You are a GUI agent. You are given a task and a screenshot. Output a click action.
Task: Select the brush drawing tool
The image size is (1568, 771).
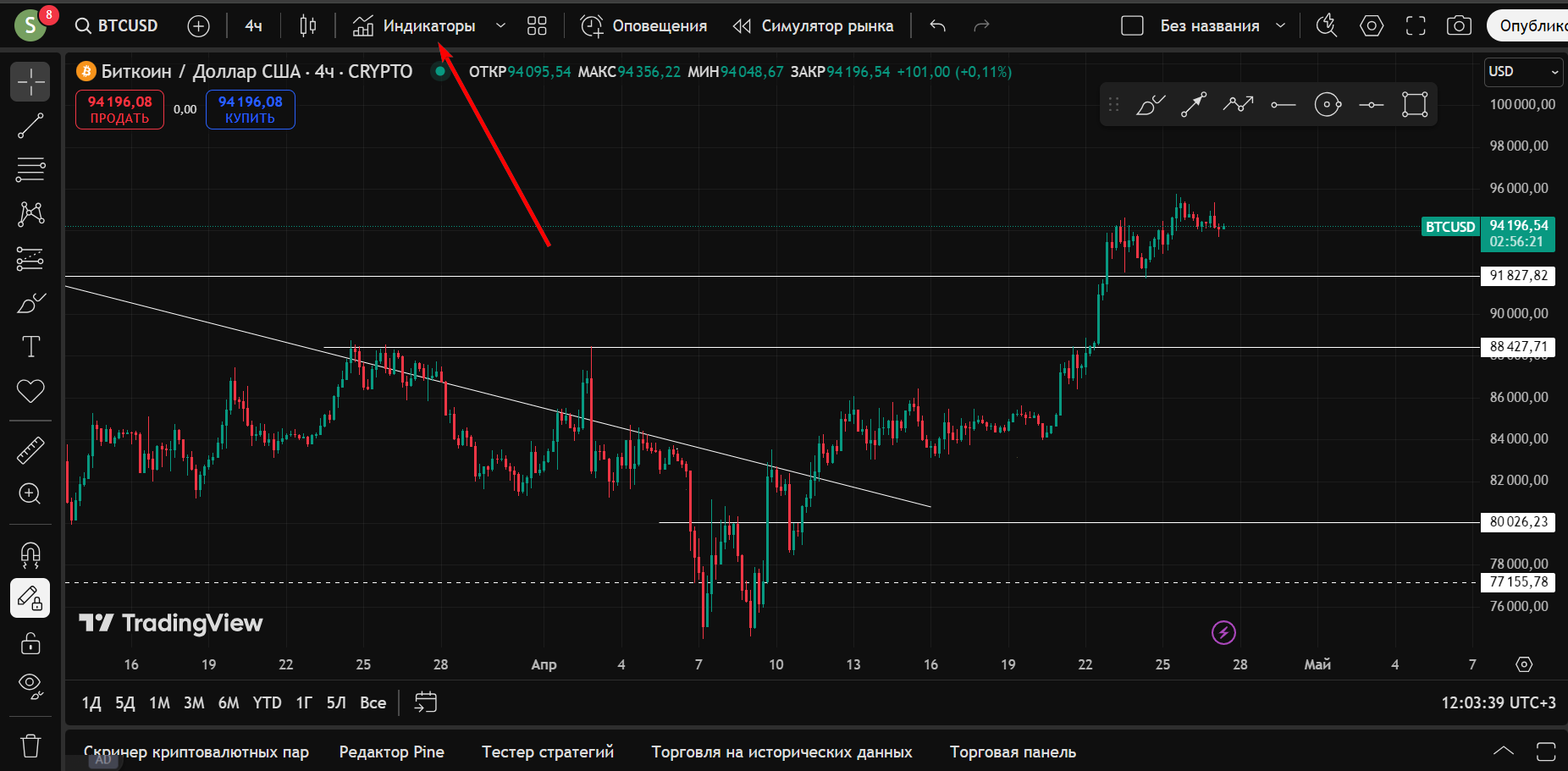30,302
